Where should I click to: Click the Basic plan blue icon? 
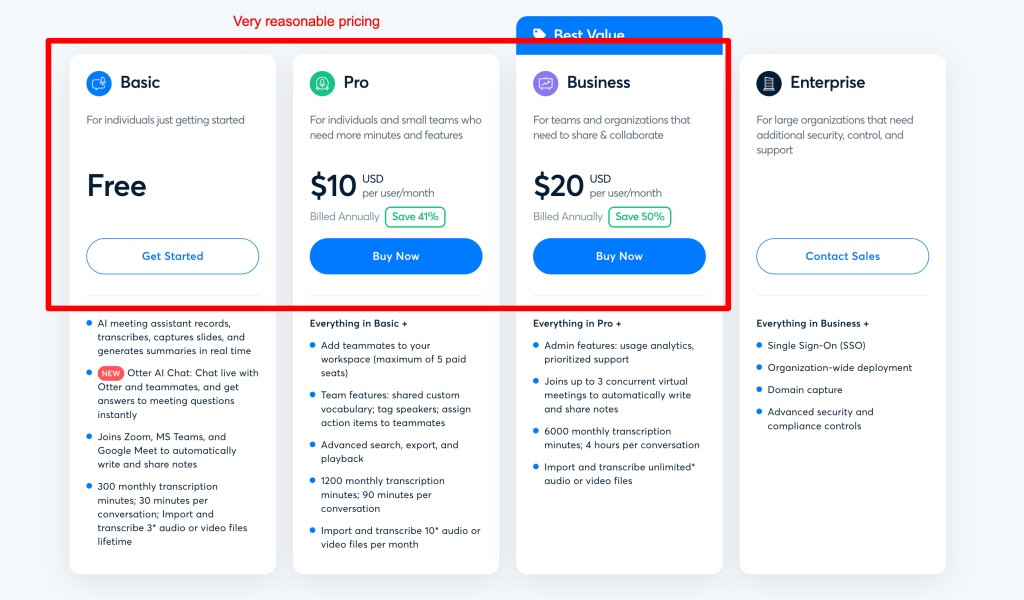coord(99,84)
